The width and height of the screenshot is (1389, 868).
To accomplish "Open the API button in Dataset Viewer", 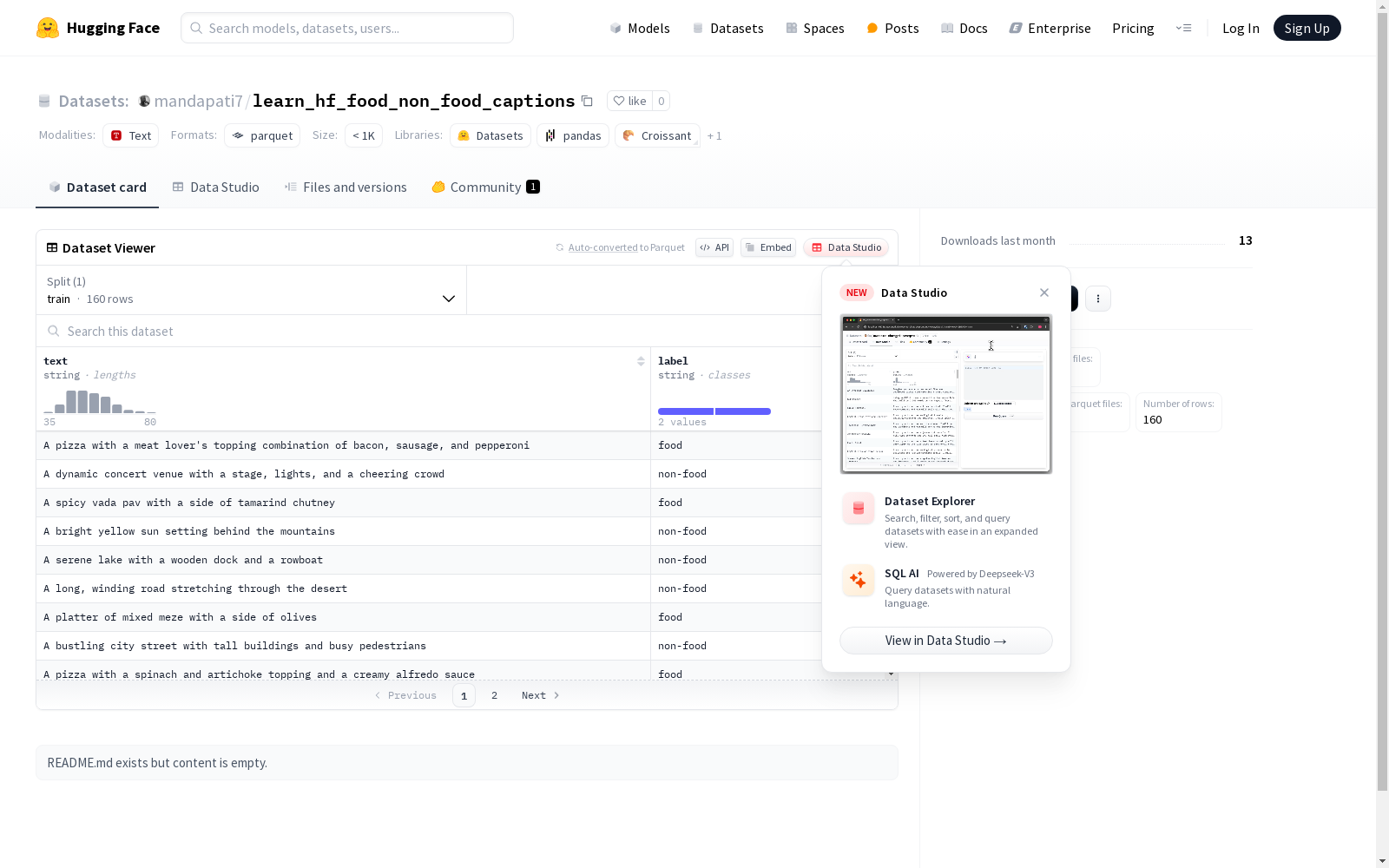I will tap(714, 247).
